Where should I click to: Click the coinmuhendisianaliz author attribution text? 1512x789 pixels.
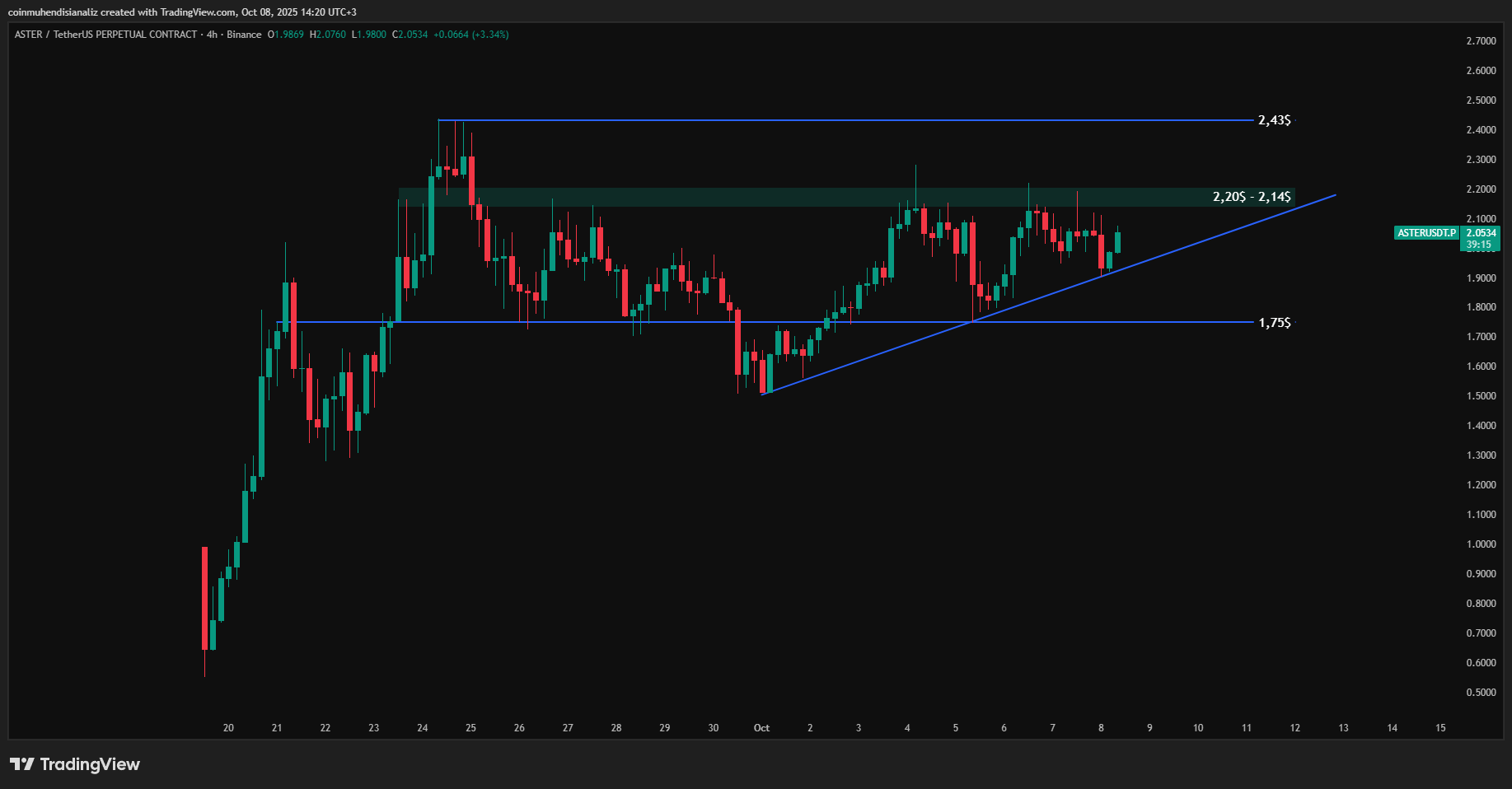coord(54,12)
